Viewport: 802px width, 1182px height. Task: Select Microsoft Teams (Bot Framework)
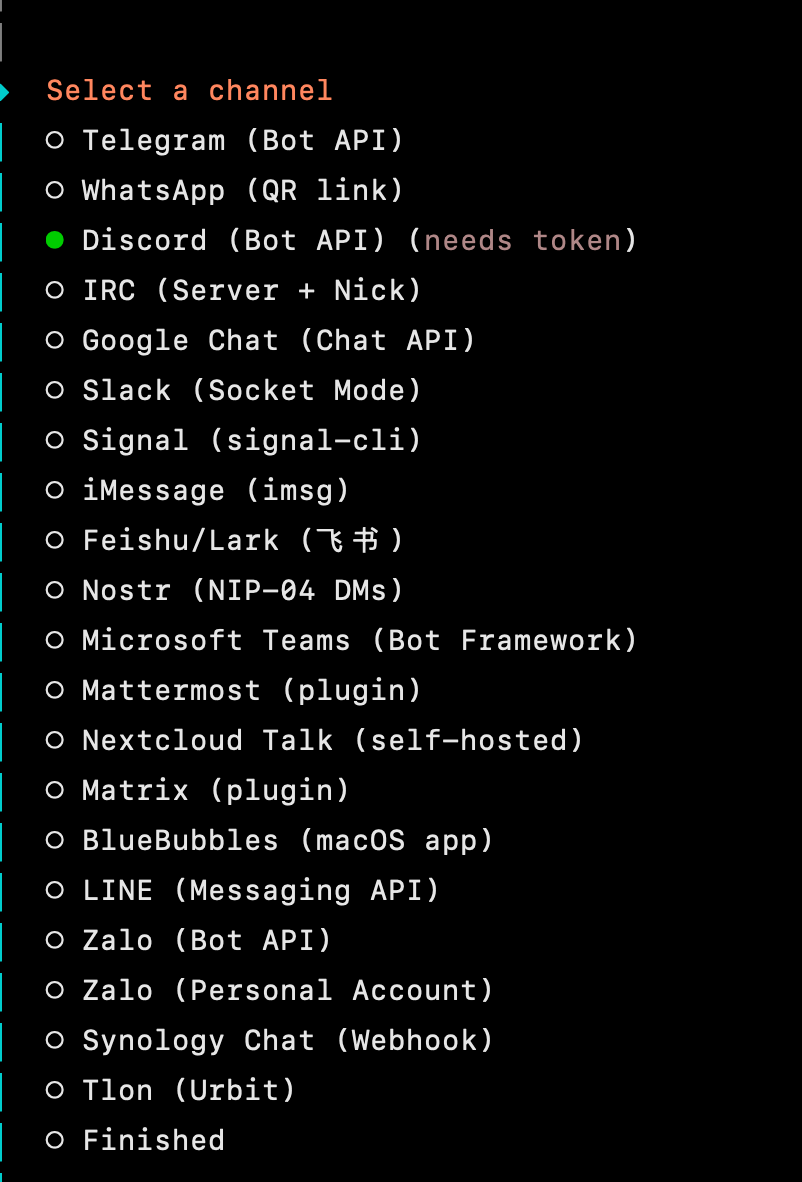[x=360, y=640]
